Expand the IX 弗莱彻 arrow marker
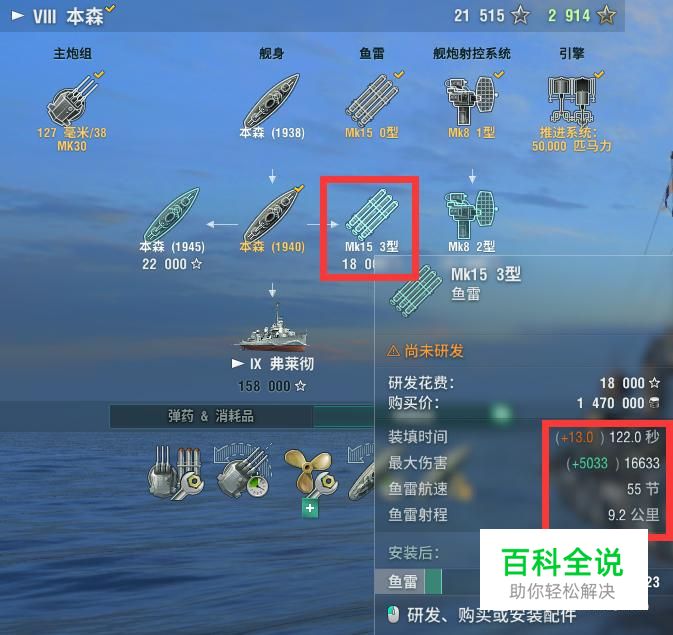This screenshot has width=673, height=635. click(238, 364)
